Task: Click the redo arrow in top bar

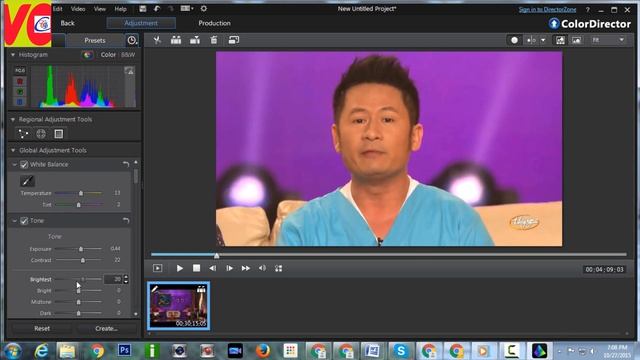Action: point(171,9)
